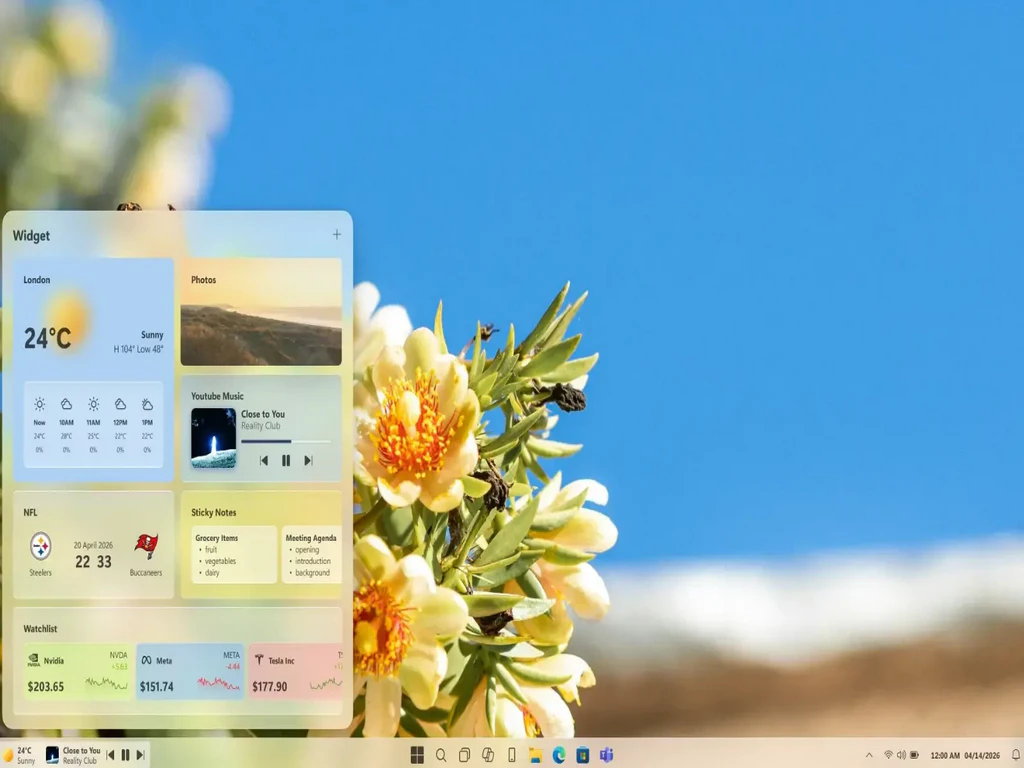Skip to next track in Youtube Music widget
The height and width of the screenshot is (768, 1024).
click(x=308, y=461)
